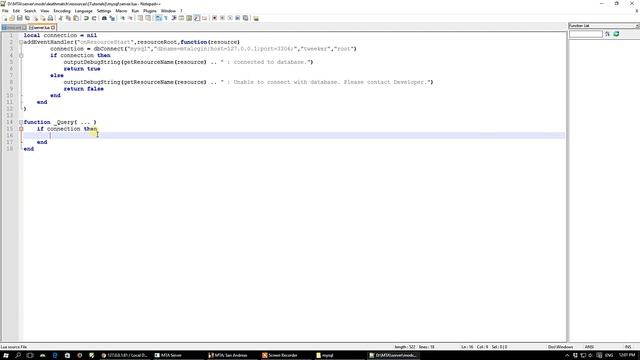640x360 pixels.
Task: Open the Search menu
Action: pyautogui.click(x=30, y=11)
